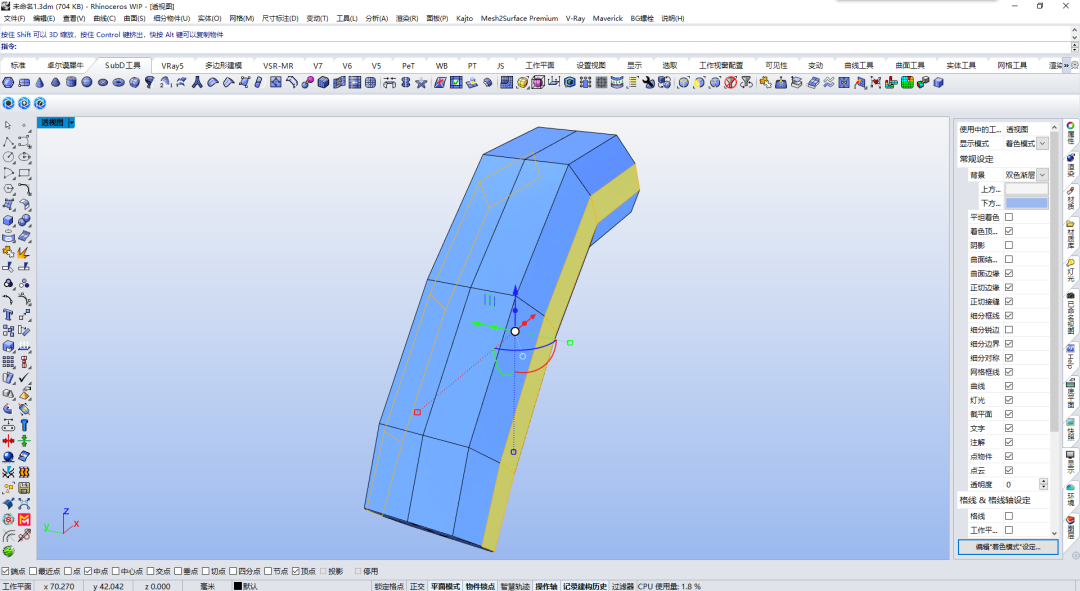Click the 下方 blue background color swatch

pyautogui.click(x=1026, y=203)
